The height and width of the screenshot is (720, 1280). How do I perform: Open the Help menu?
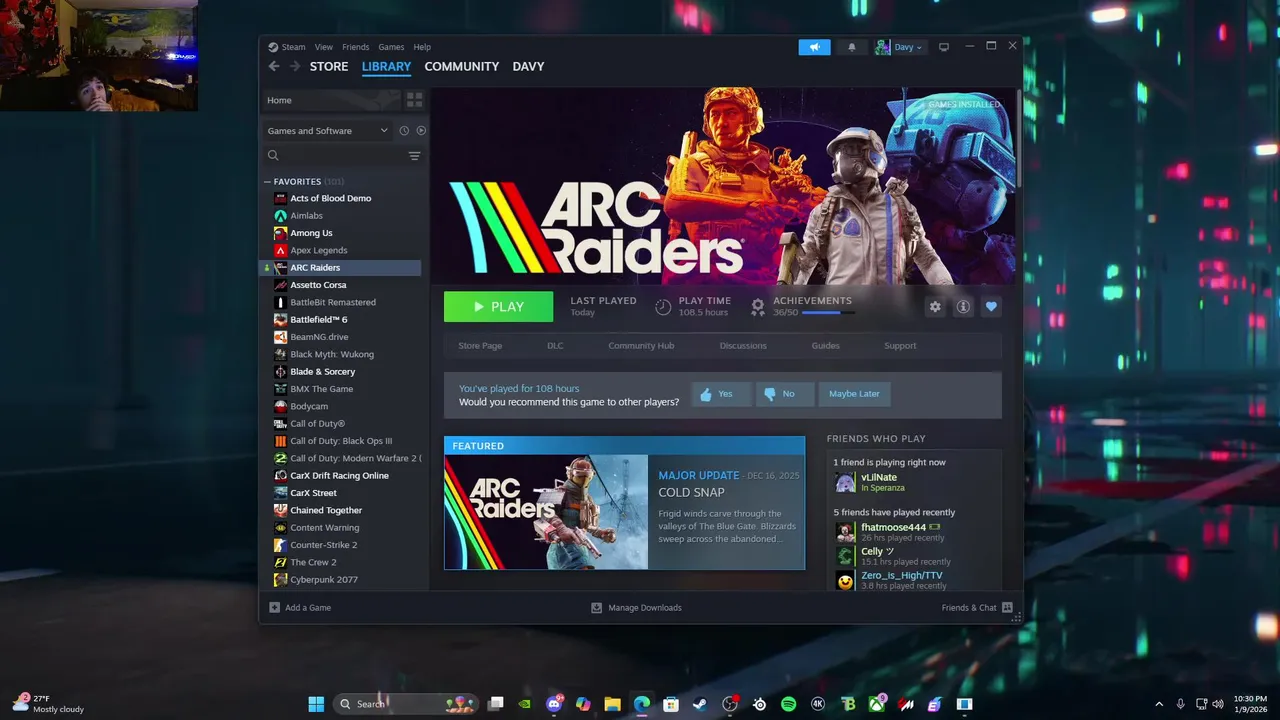point(422,47)
